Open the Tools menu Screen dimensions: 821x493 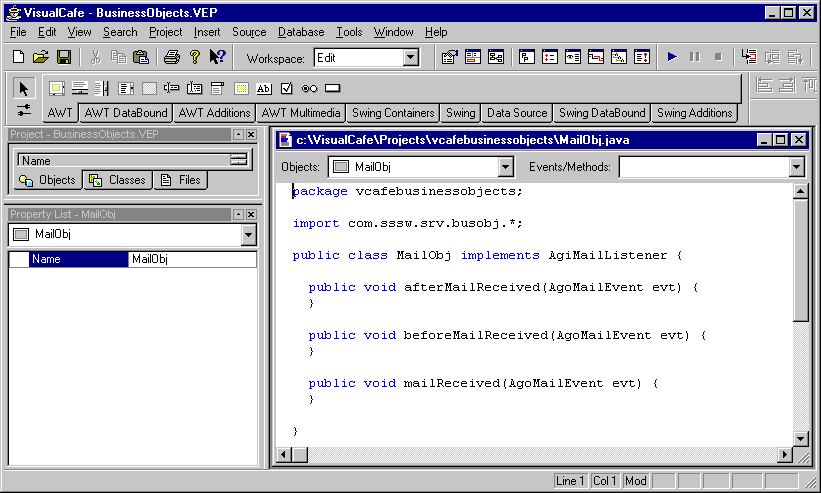pos(349,32)
